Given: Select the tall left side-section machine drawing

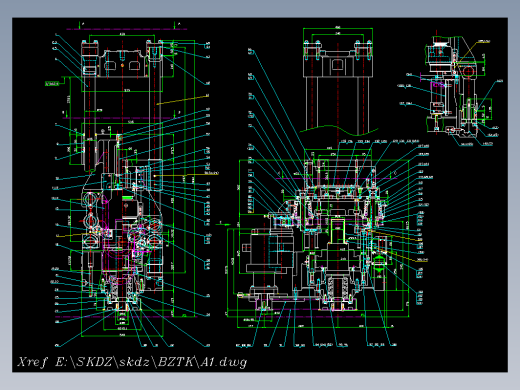Looking at the screenshot, I should pos(132,185).
